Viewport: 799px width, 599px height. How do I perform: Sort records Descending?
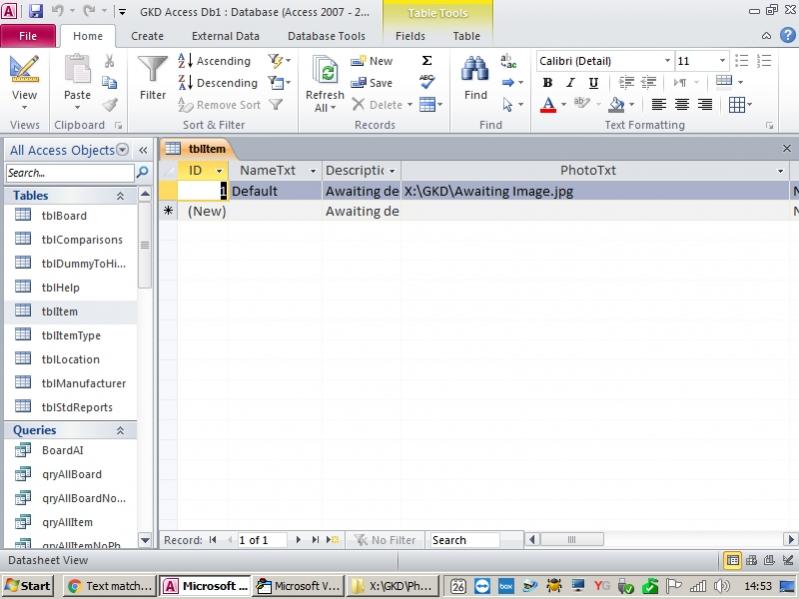218,83
